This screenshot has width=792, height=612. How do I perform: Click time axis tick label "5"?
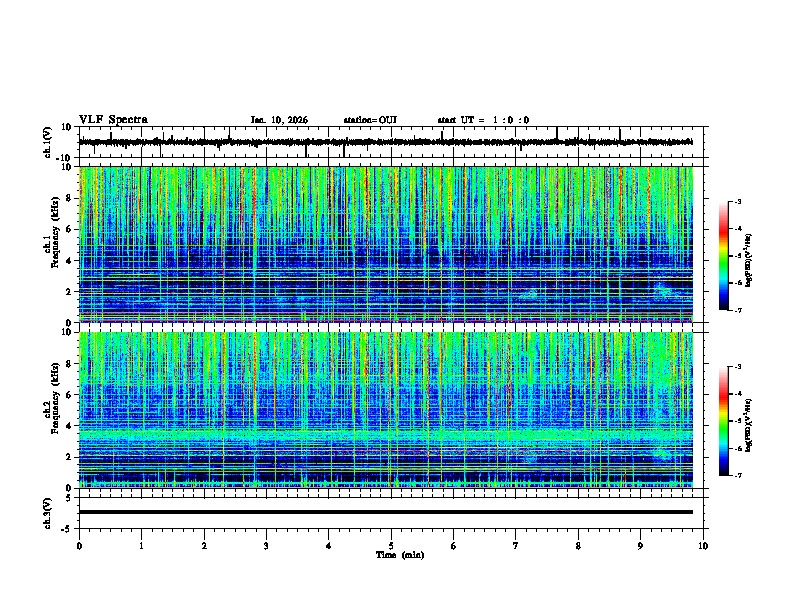(x=391, y=546)
